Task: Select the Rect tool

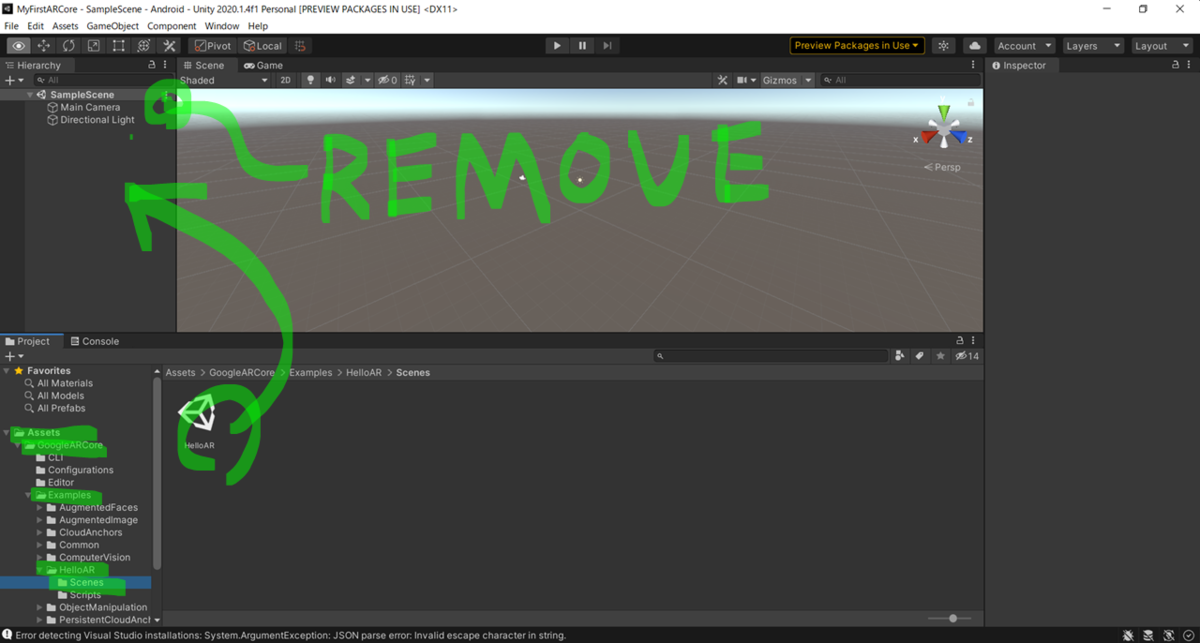Action: click(x=118, y=46)
